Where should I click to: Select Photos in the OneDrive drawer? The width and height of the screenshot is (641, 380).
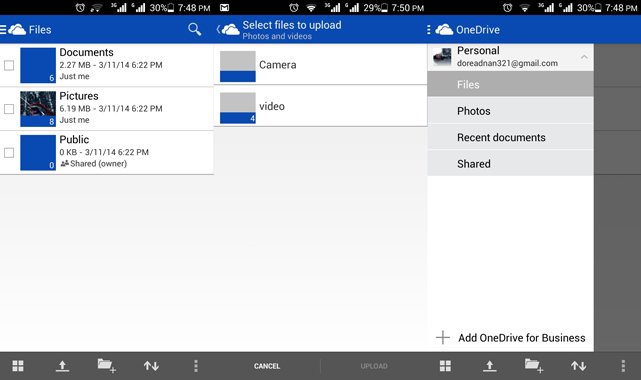click(x=511, y=111)
